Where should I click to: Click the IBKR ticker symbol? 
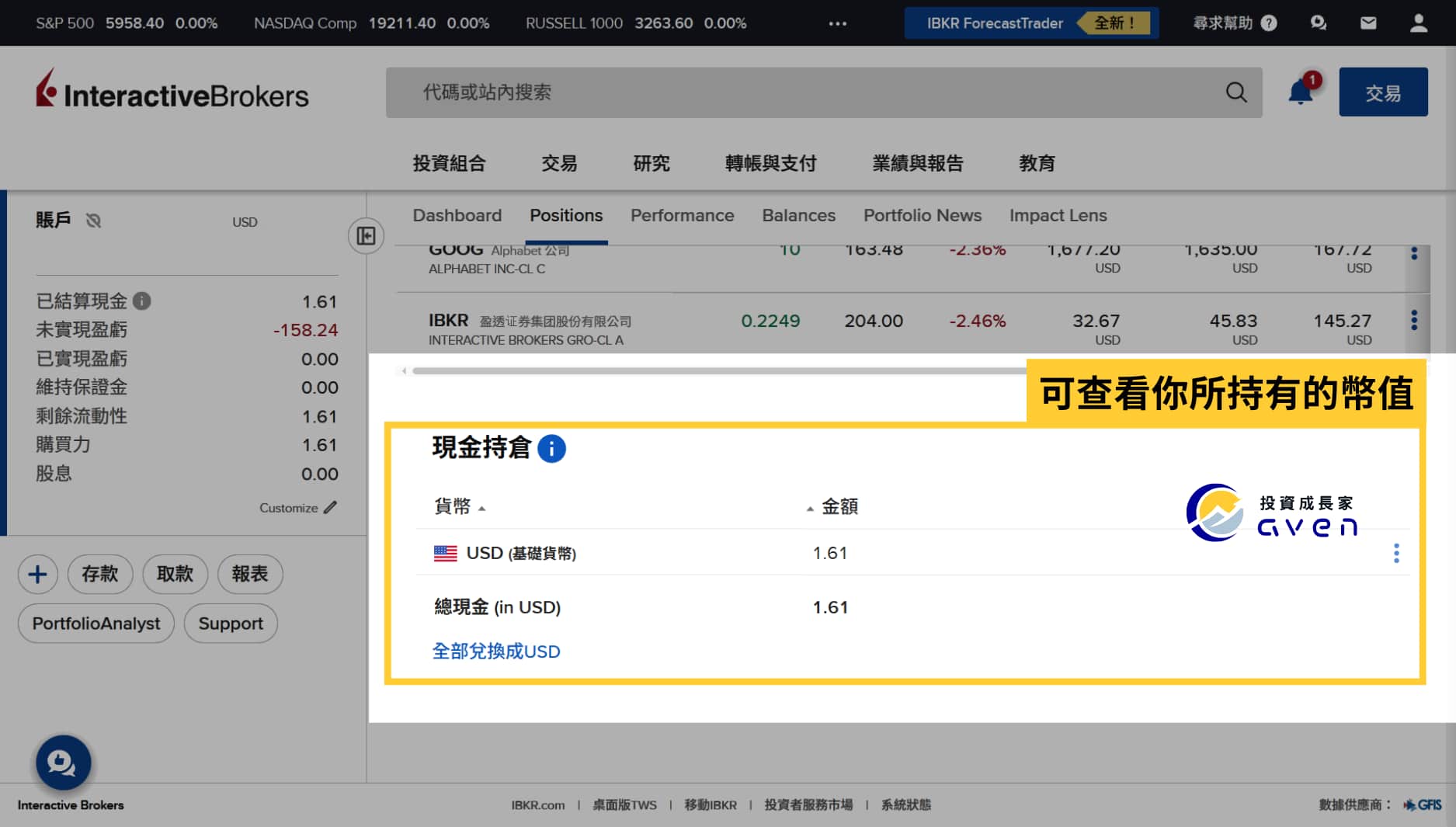coord(448,320)
